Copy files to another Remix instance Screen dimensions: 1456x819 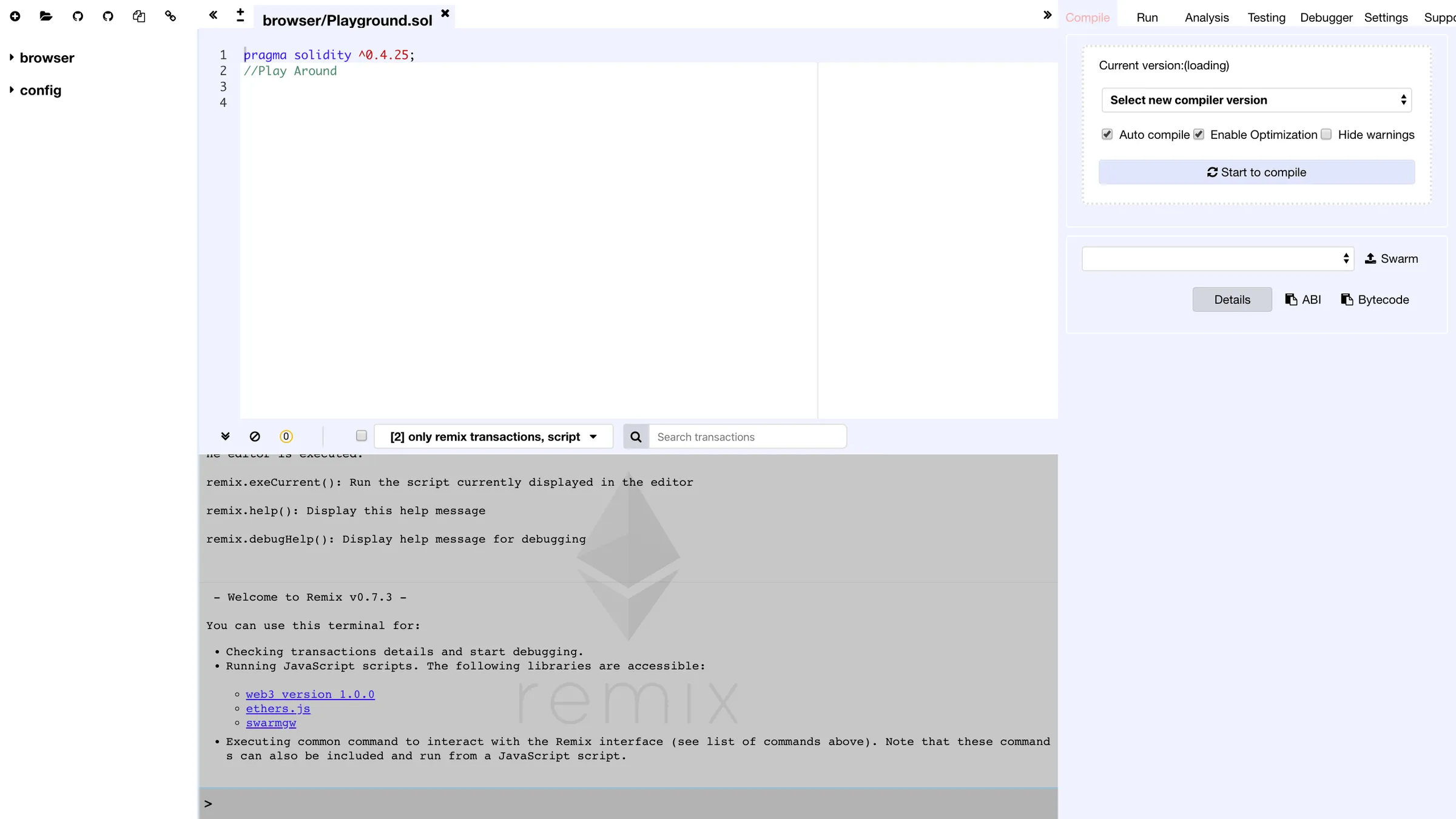coord(139,16)
